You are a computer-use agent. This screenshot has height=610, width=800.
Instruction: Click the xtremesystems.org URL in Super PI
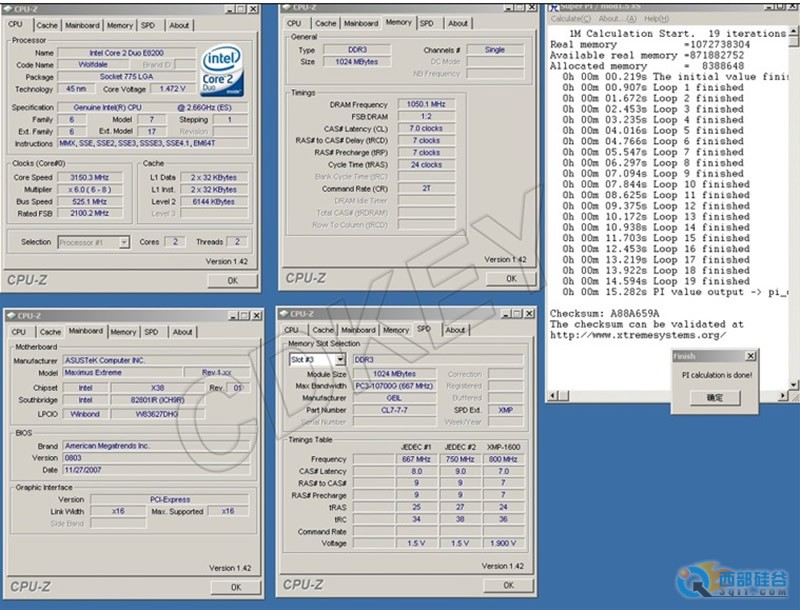point(638,335)
